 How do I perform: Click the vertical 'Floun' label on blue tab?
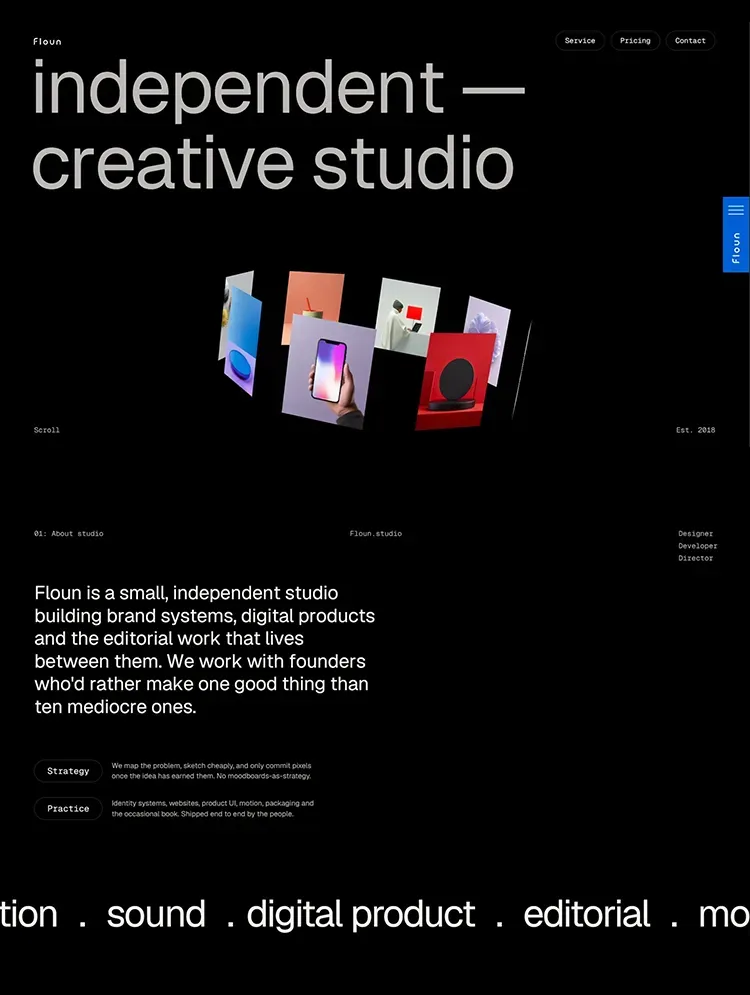(736, 247)
